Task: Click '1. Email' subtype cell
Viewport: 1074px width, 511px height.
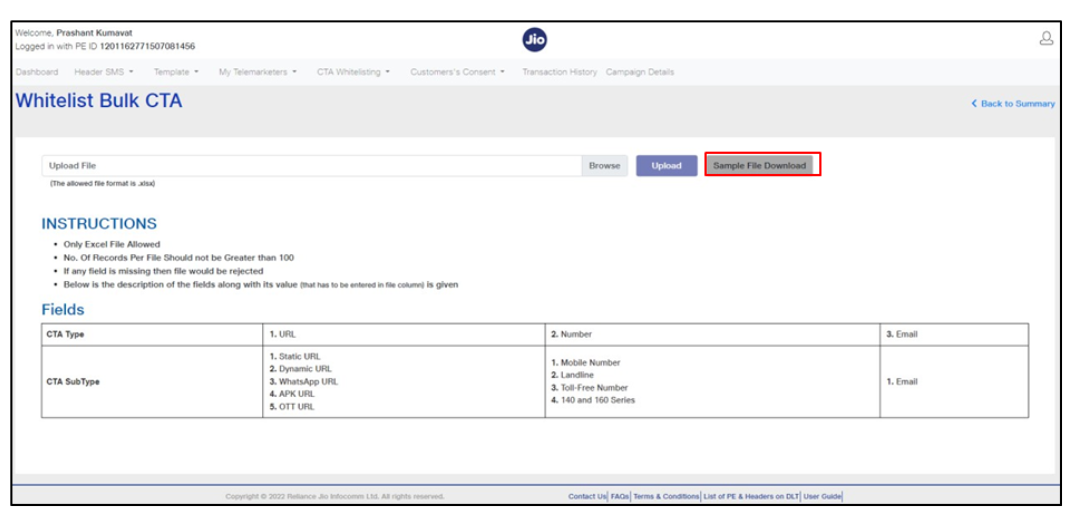Action: (954, 382)
